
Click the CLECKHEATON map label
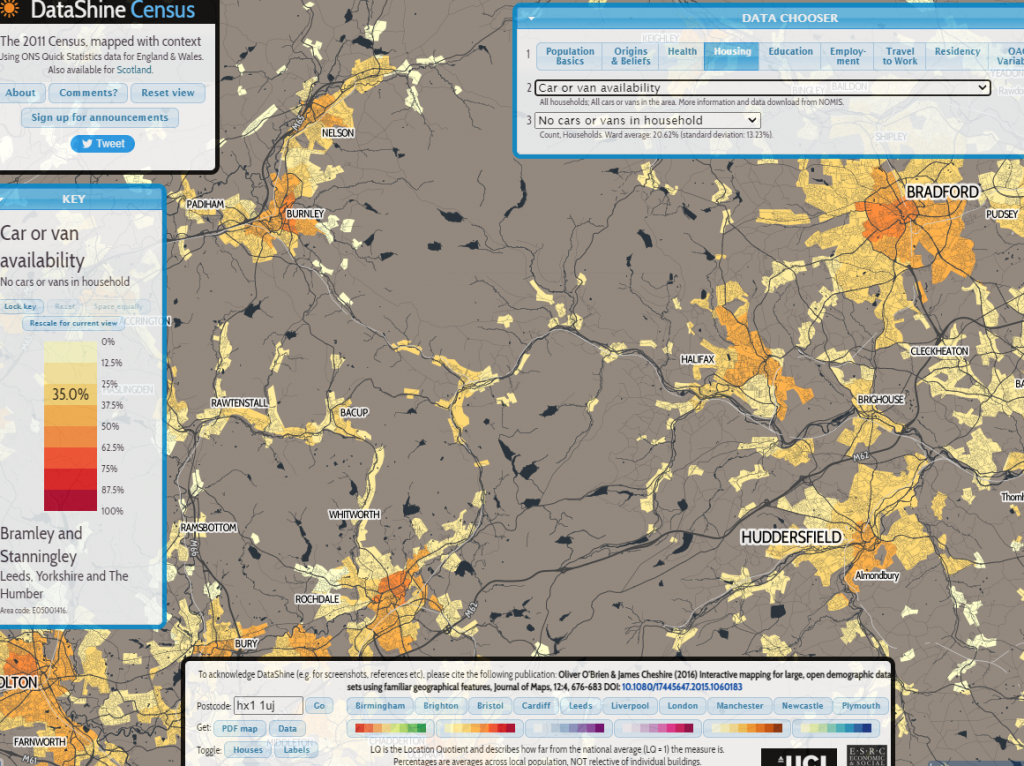[939, 351]
